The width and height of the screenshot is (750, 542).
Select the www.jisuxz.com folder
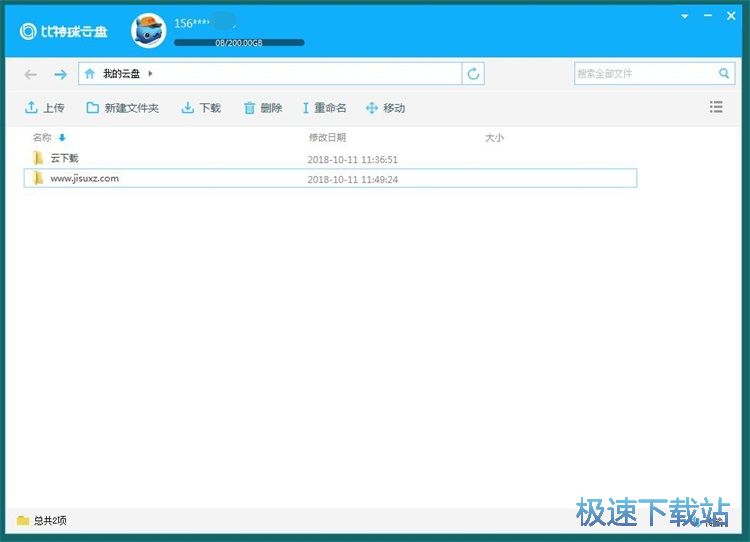coord(330,178)
